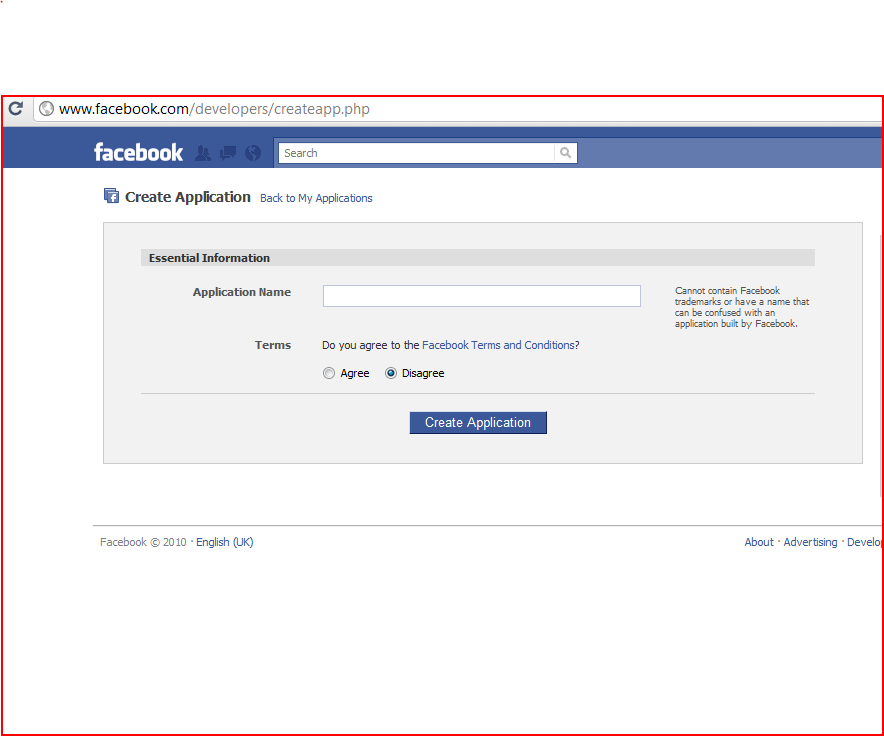
Task: Click the Terms label
Action: click(x=273, y=345)
